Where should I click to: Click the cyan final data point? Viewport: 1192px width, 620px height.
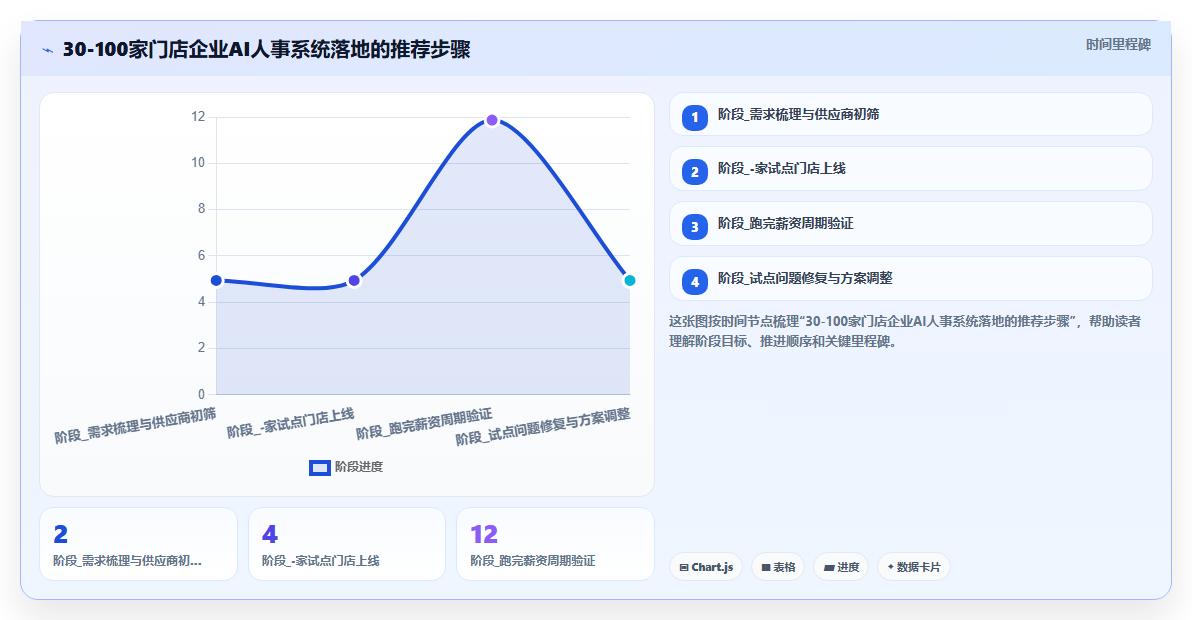coord(629,280)
